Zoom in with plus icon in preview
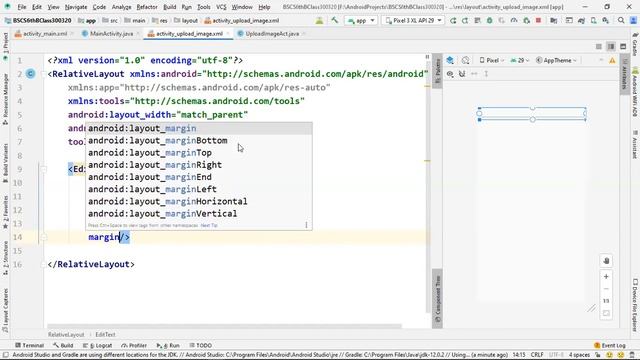The height and width of the screenshot is (360, 640). tap(606, 277)
